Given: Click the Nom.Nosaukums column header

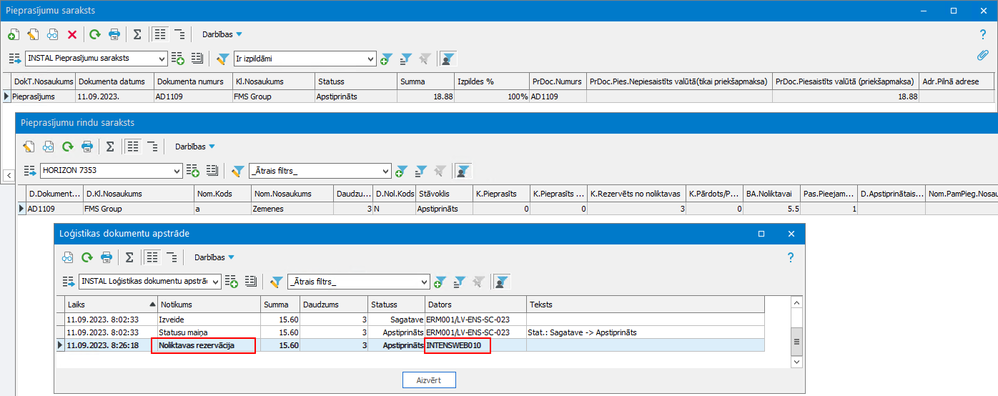Looking at the screenshot, I should point(292,194).
